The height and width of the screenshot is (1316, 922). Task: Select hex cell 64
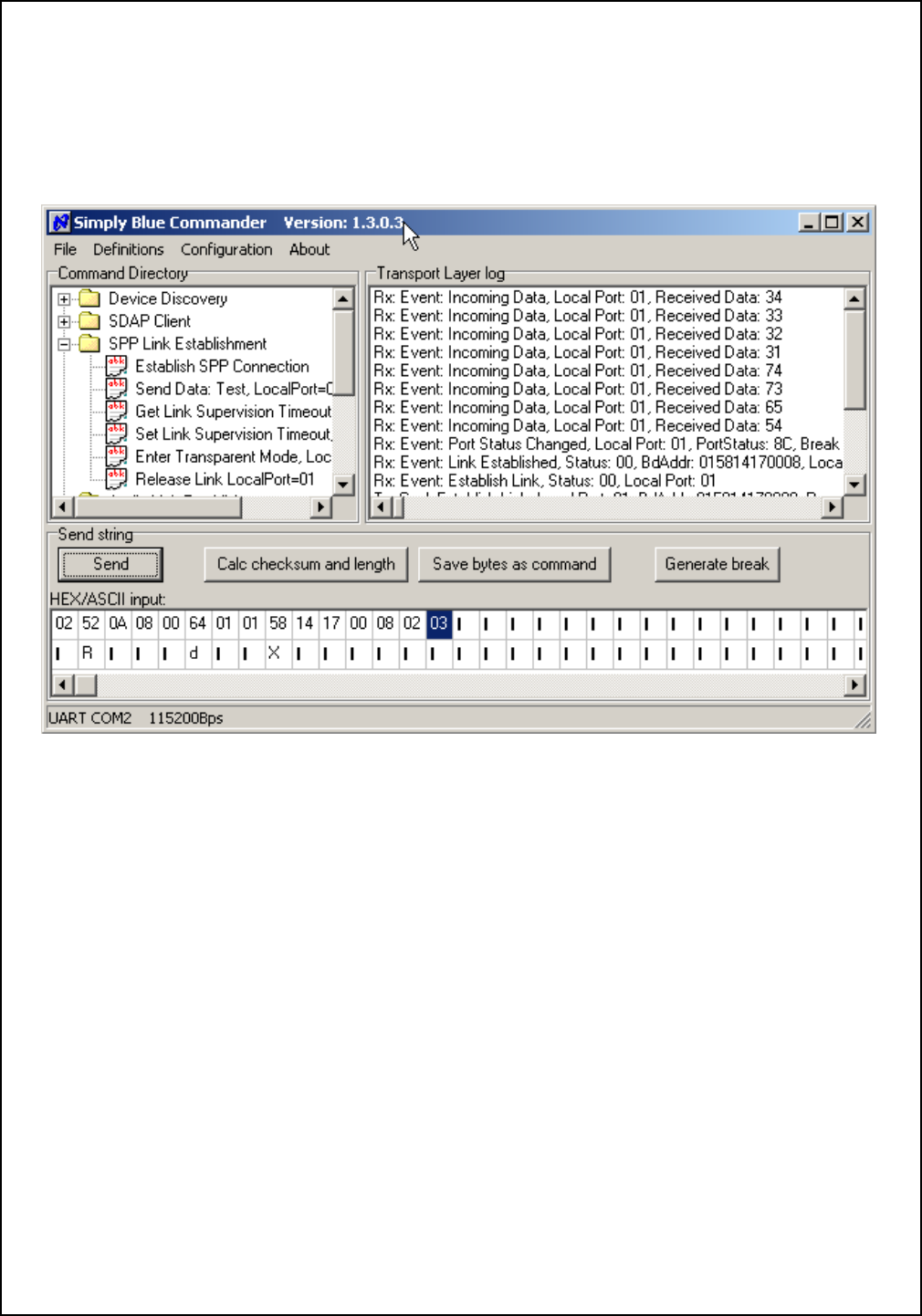click(197, 624)
